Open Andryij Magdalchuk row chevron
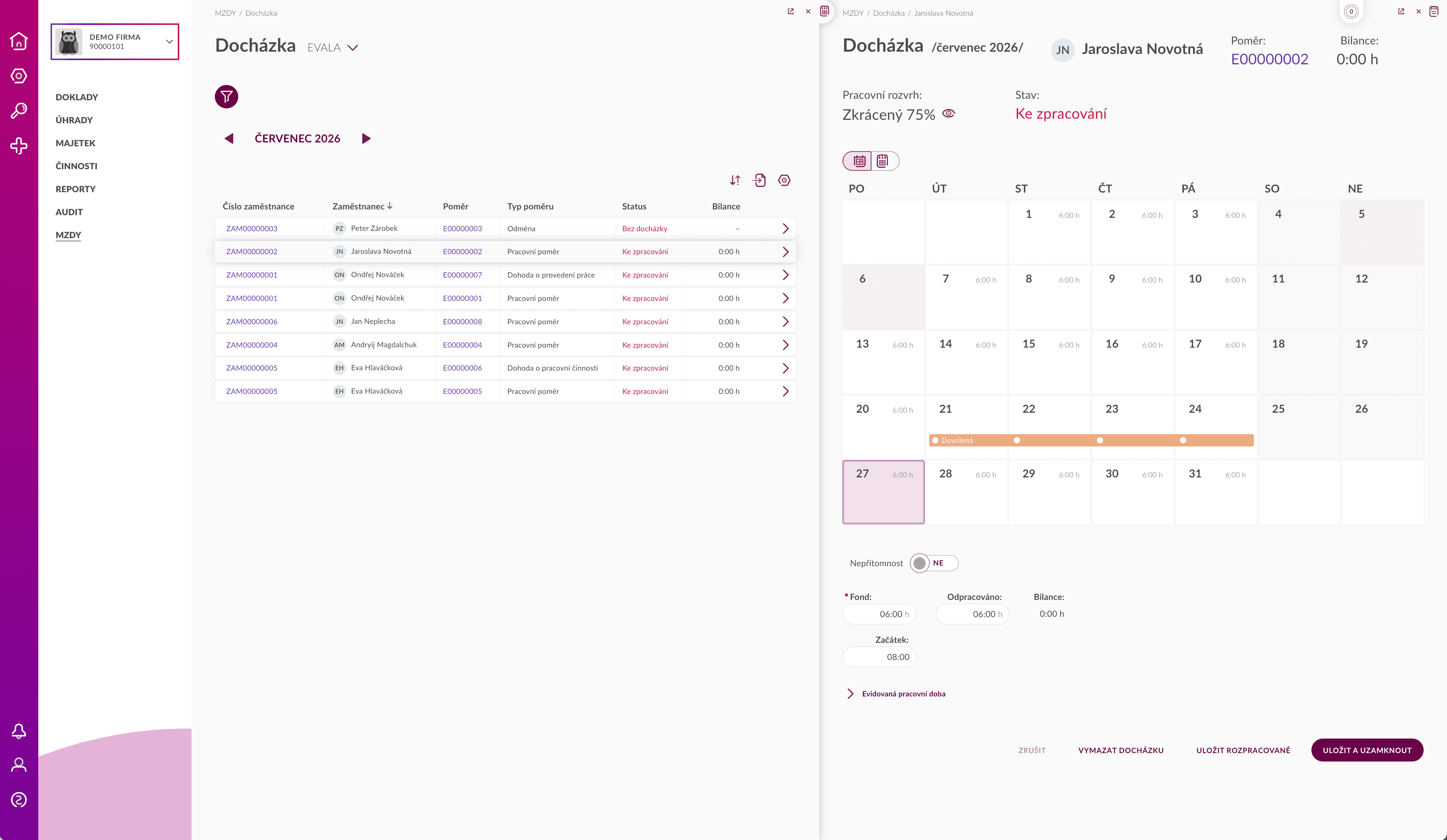Viewport: 1447px width, 840px height. click(x=785, y=345)
